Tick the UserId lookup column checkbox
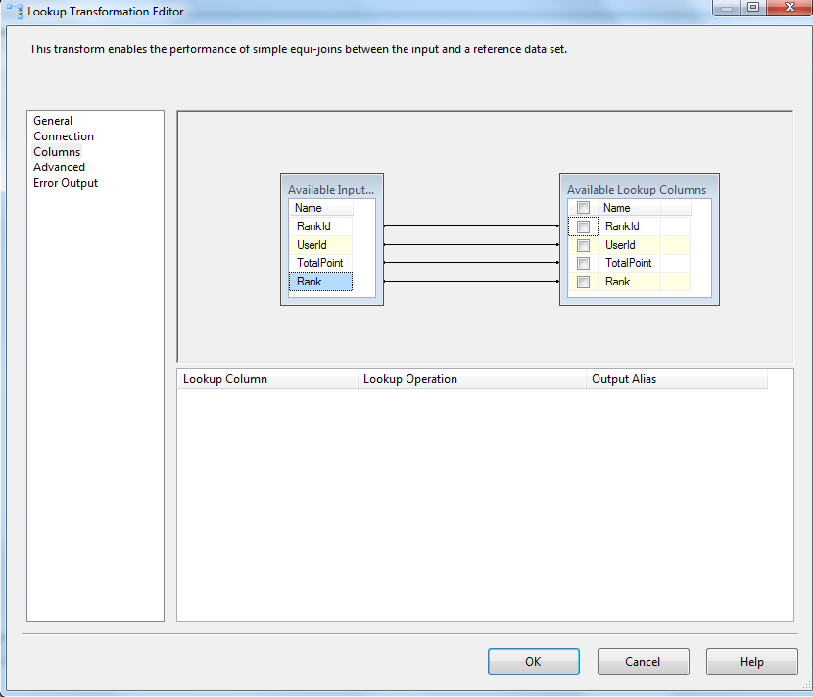813x697 pixels. (x=583, y=245)
